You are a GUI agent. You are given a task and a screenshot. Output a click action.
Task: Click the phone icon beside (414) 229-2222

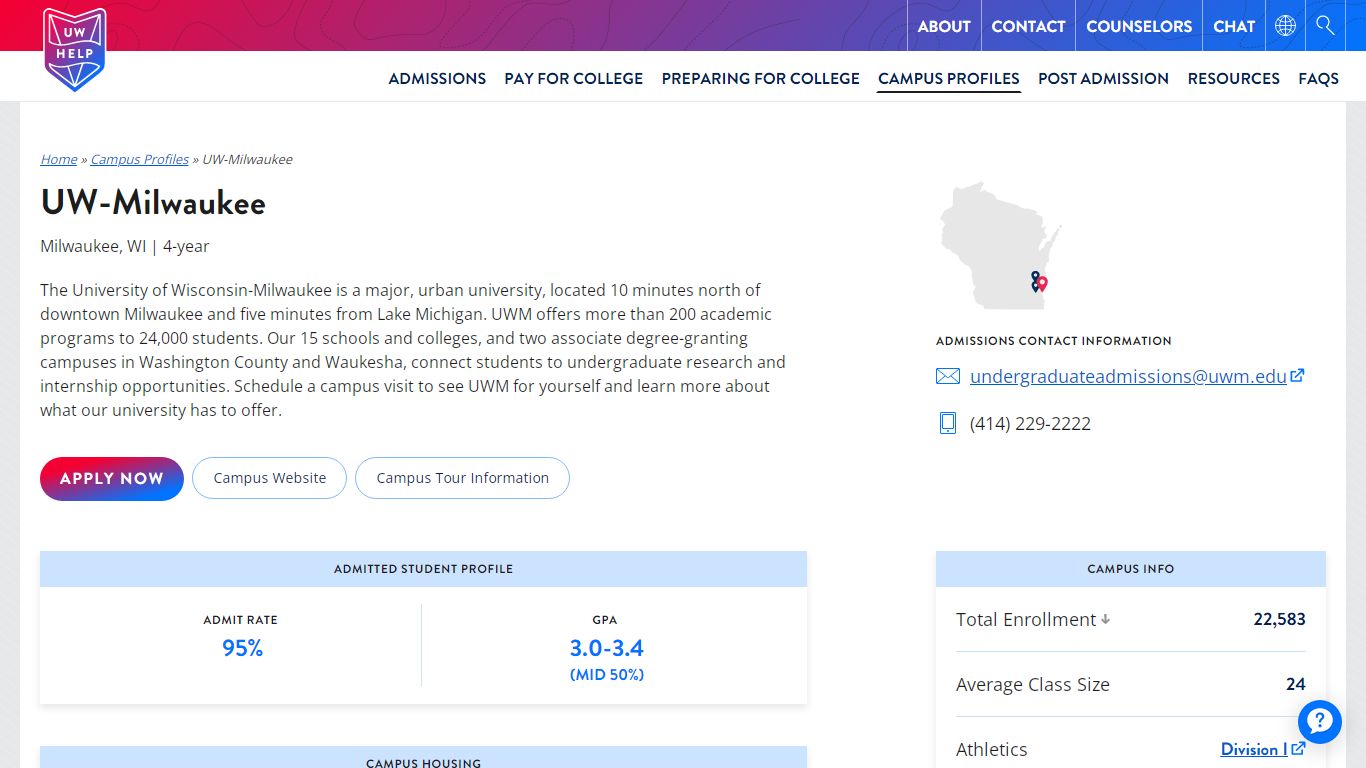tap(947, 423)
